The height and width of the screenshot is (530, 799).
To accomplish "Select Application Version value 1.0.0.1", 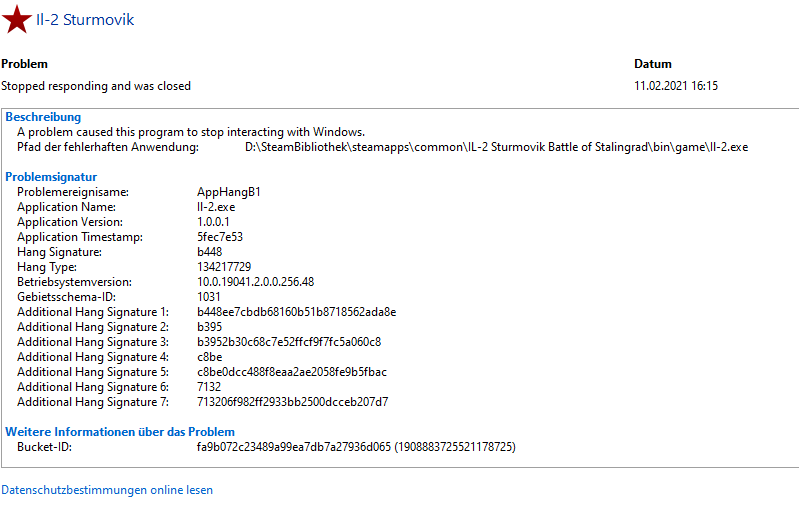I will (x=213, y=222).
